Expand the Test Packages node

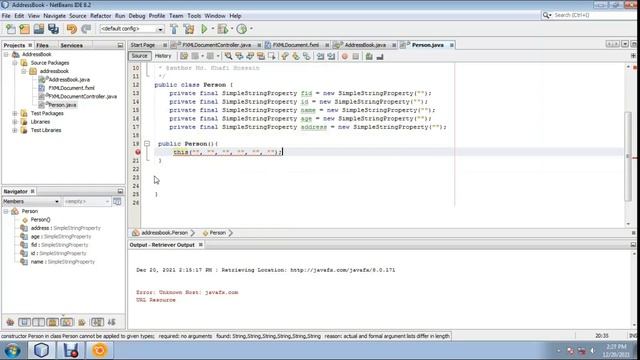pos(15,113)
